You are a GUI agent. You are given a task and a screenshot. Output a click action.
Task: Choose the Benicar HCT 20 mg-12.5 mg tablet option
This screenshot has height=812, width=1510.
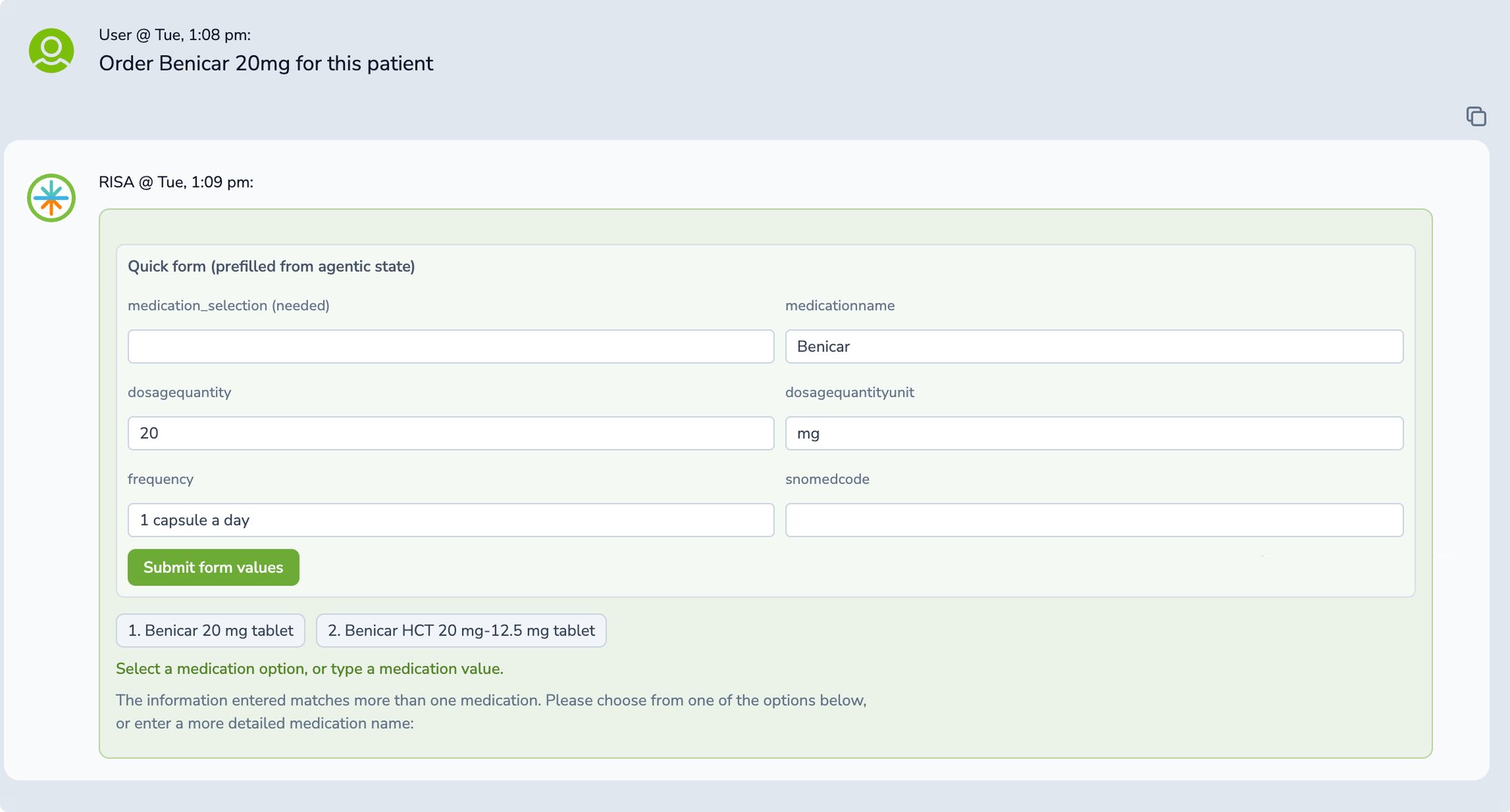(461, 630)
